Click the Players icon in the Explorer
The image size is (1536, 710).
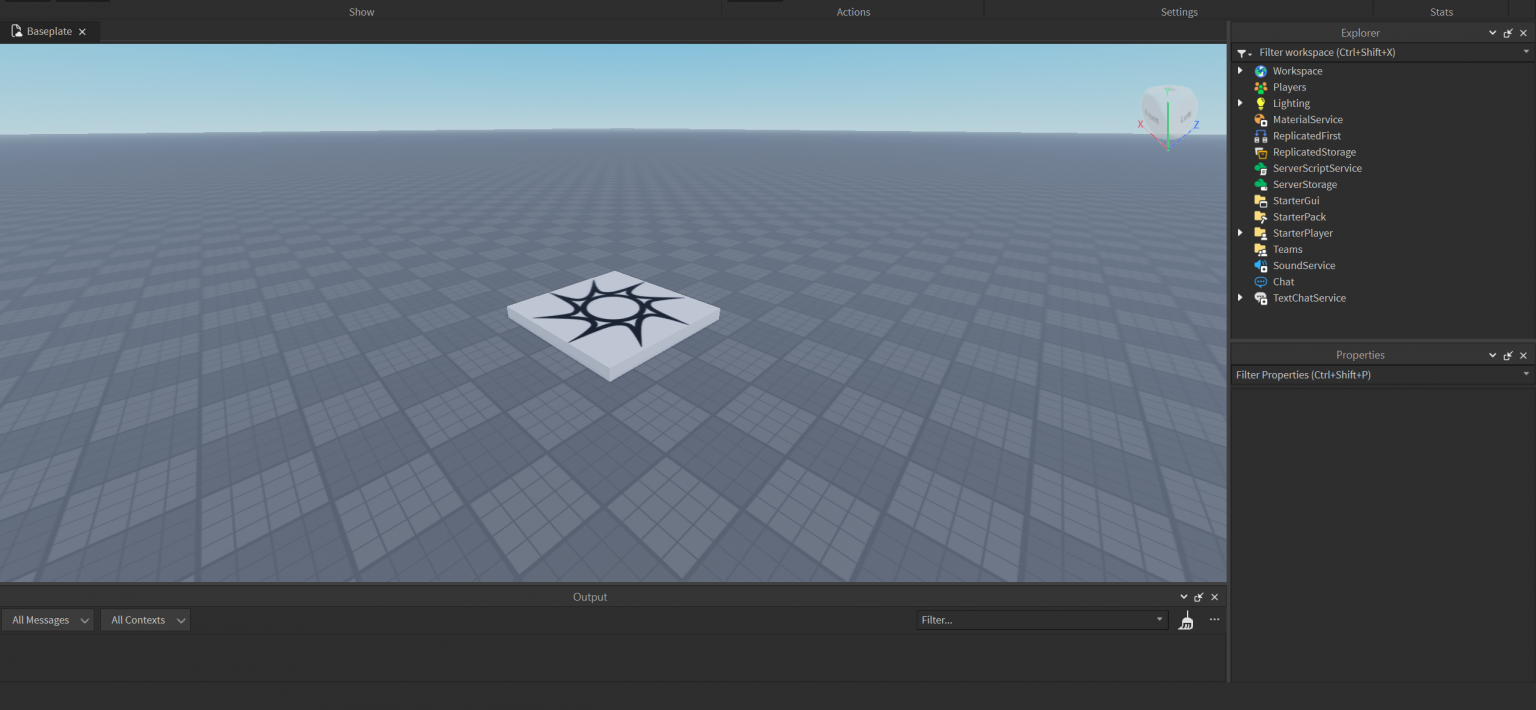1261,86
